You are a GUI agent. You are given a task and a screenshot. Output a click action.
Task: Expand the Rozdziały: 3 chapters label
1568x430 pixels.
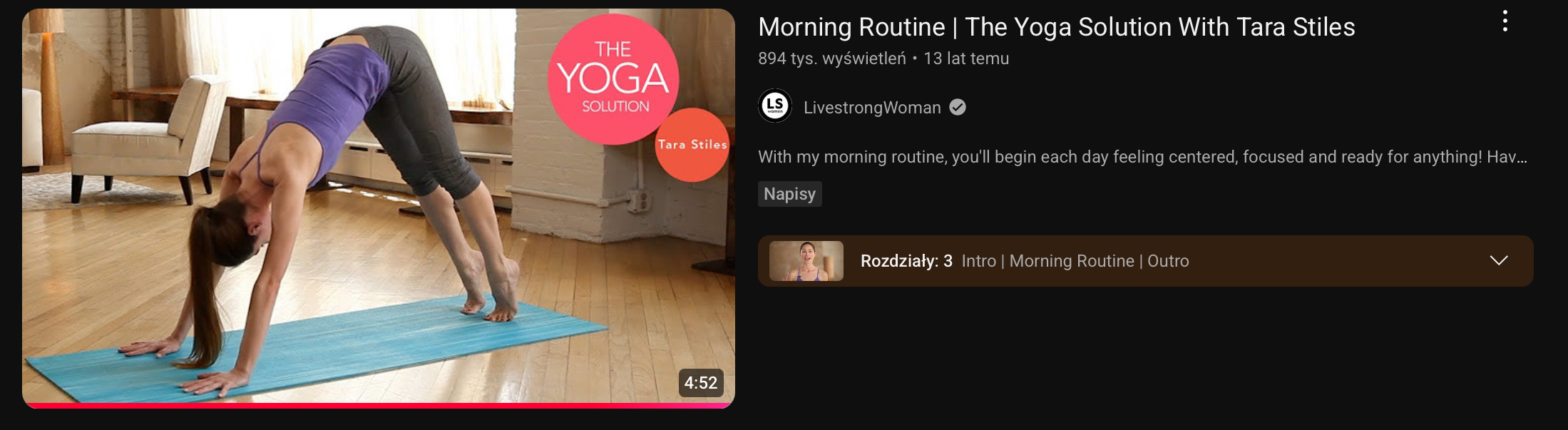(x=906, y=261)
